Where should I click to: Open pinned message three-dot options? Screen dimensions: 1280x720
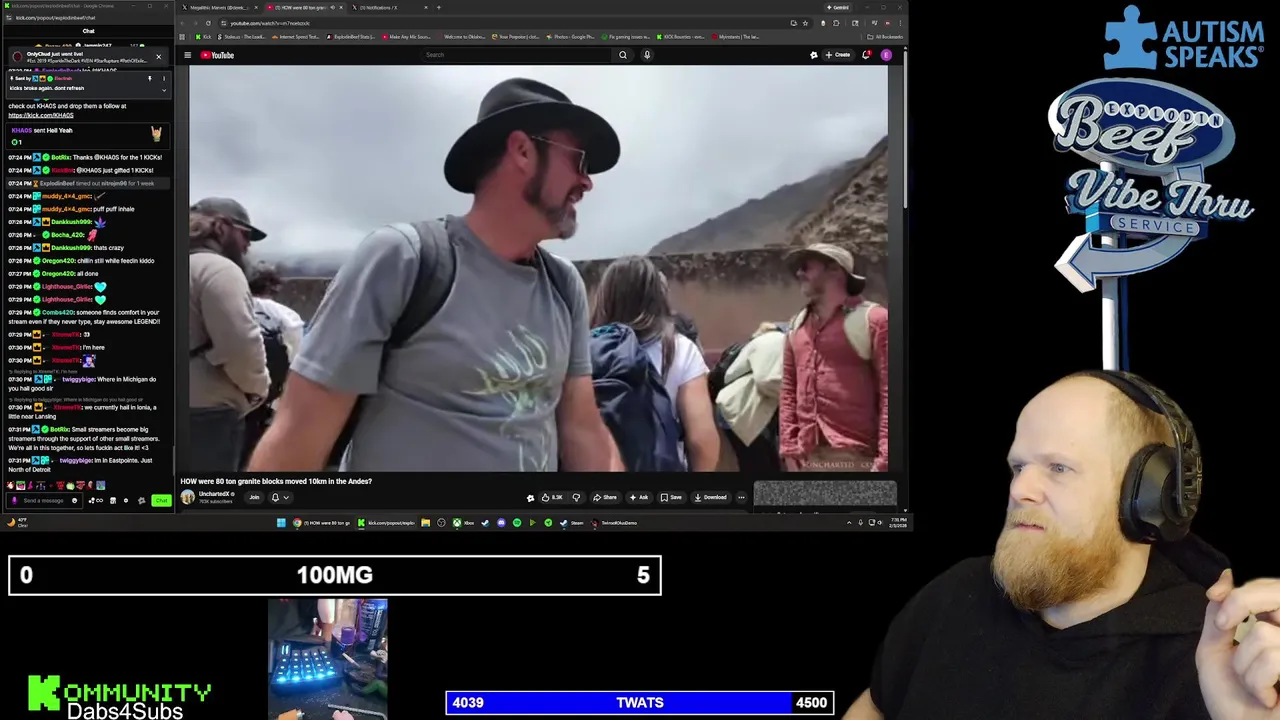tap(164, 78)
